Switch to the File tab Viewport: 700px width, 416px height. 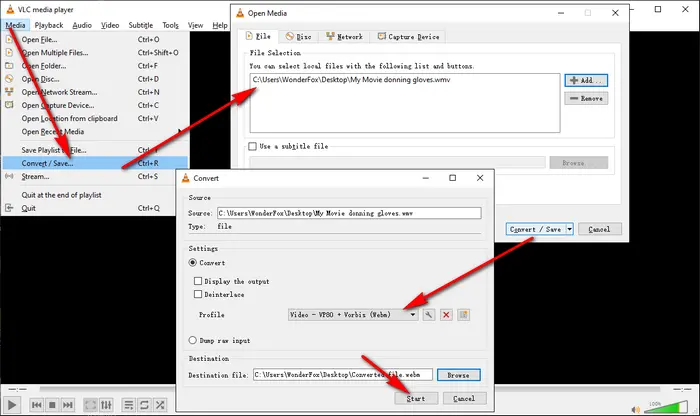(258, 36)
